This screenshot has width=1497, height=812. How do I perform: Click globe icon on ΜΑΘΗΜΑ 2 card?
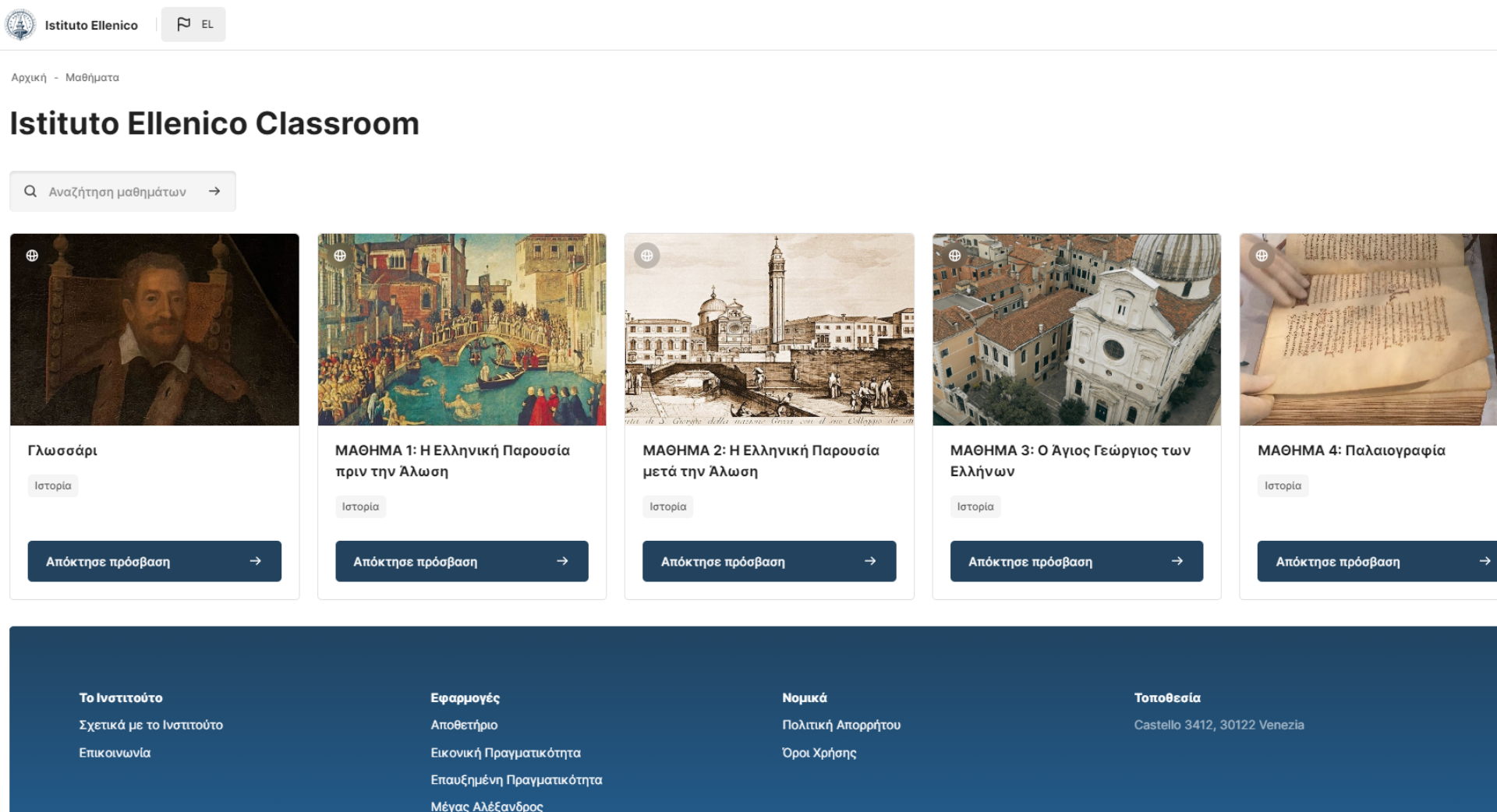coord(647,256)
